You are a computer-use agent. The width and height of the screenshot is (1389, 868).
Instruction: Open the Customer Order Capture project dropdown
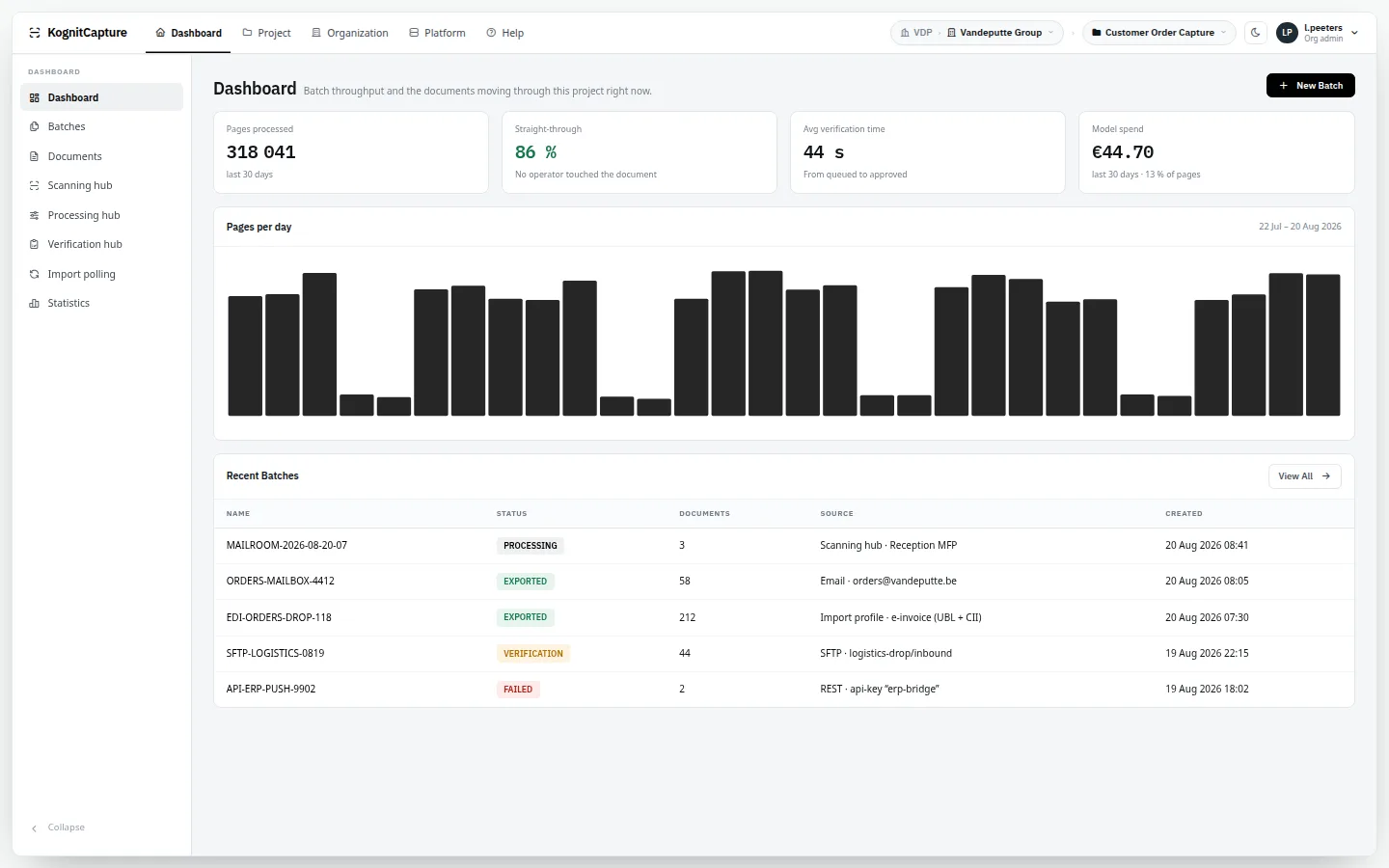1159,33
